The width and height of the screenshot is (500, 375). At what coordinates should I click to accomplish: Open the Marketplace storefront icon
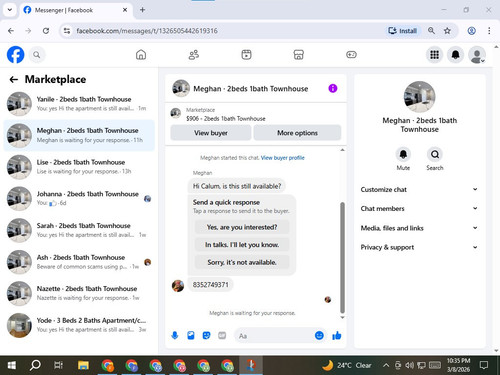[x=298, y=55]
